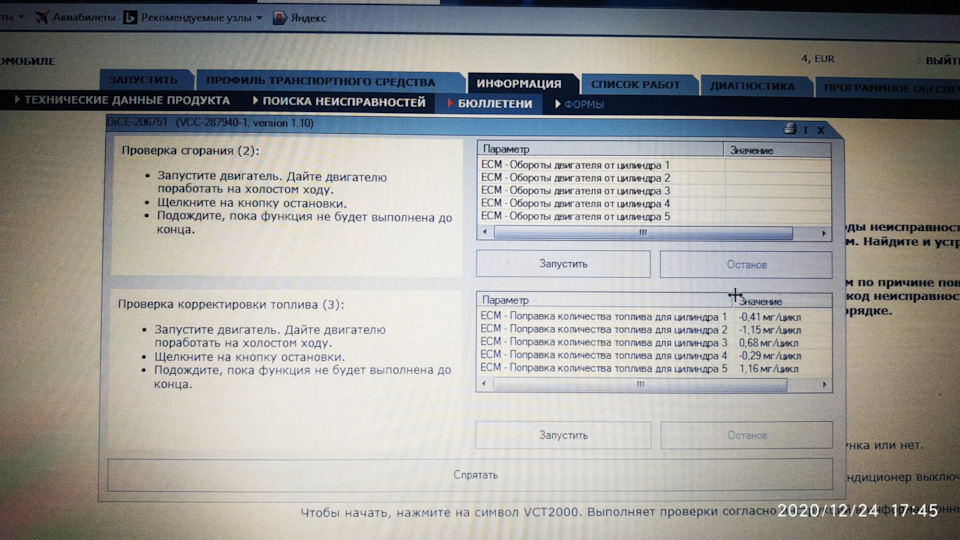
Task: Click the Спрятать button to hide panel
Action: pyautogui.click(x=469, y=475)
